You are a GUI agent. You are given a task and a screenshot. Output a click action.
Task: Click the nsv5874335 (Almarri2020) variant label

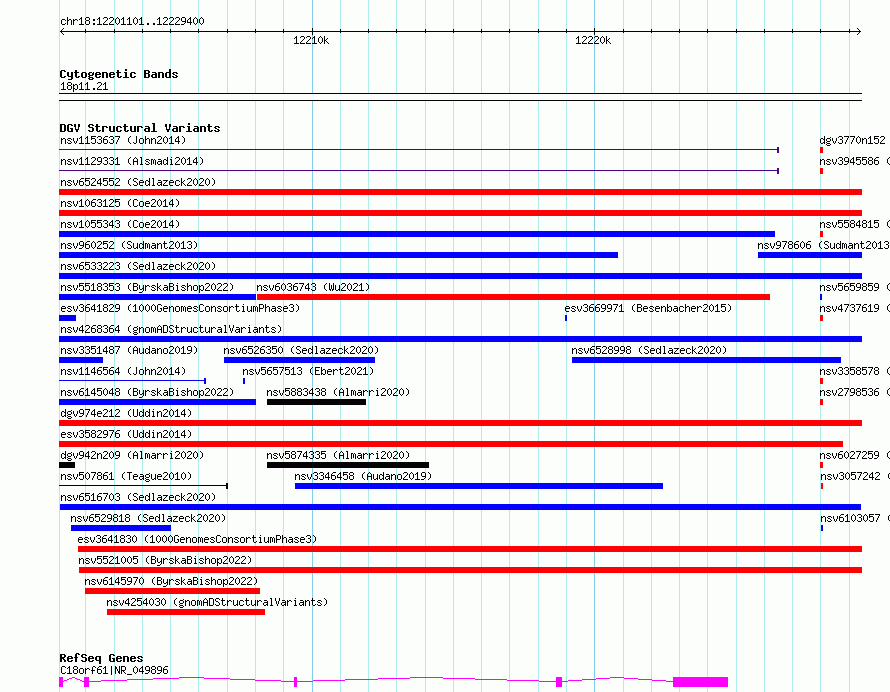(x=338, y=455)
